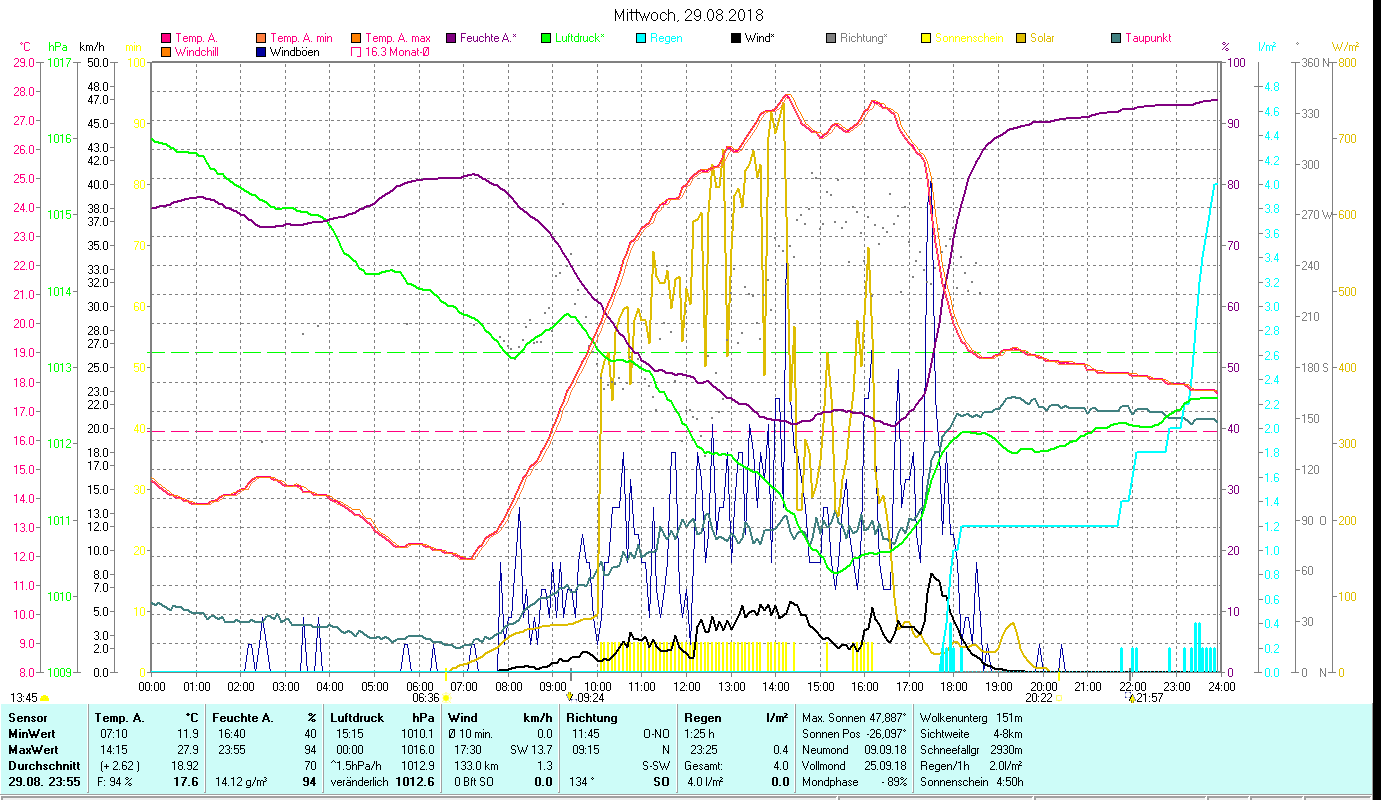
Task: Select the green Luftdruck* legend swatch
Action: [x=545, y=38]
